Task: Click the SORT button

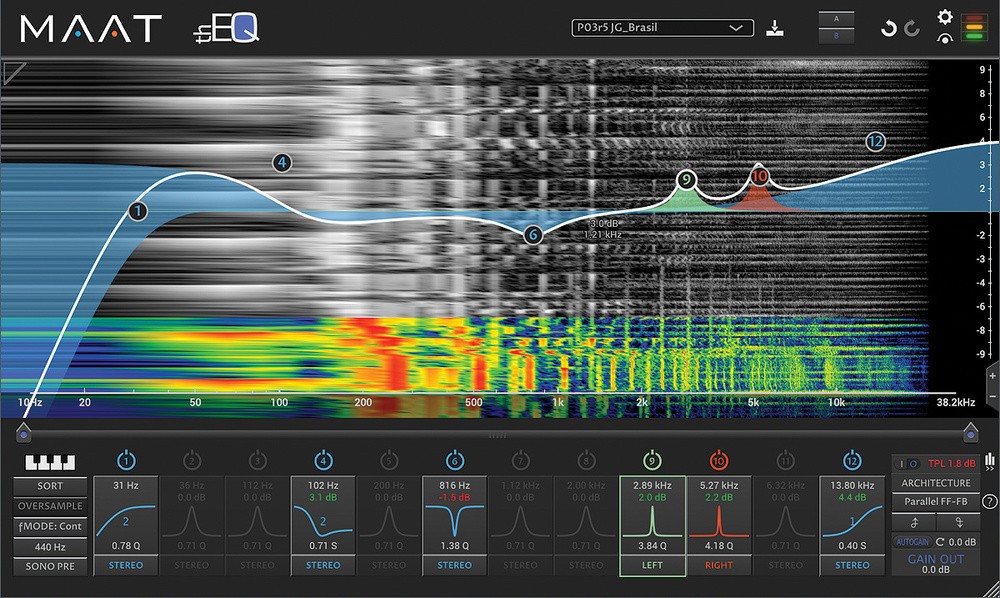Action: (x=50, y=486)
